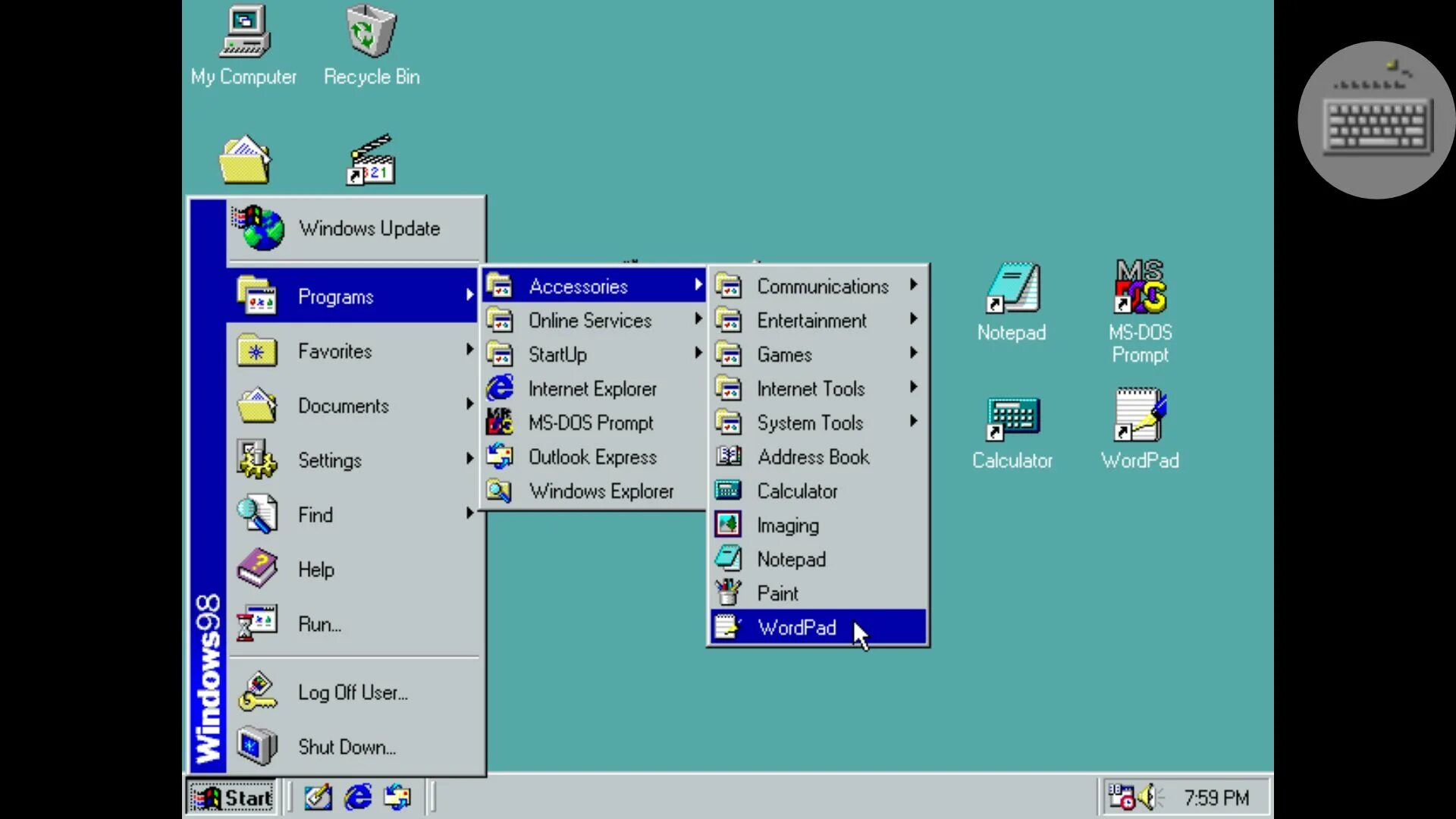Image resolution: width=1456 pixels, height=819 pixels.
Task: Click the Show Desktop quick launch icon
Action: [318, 797]
